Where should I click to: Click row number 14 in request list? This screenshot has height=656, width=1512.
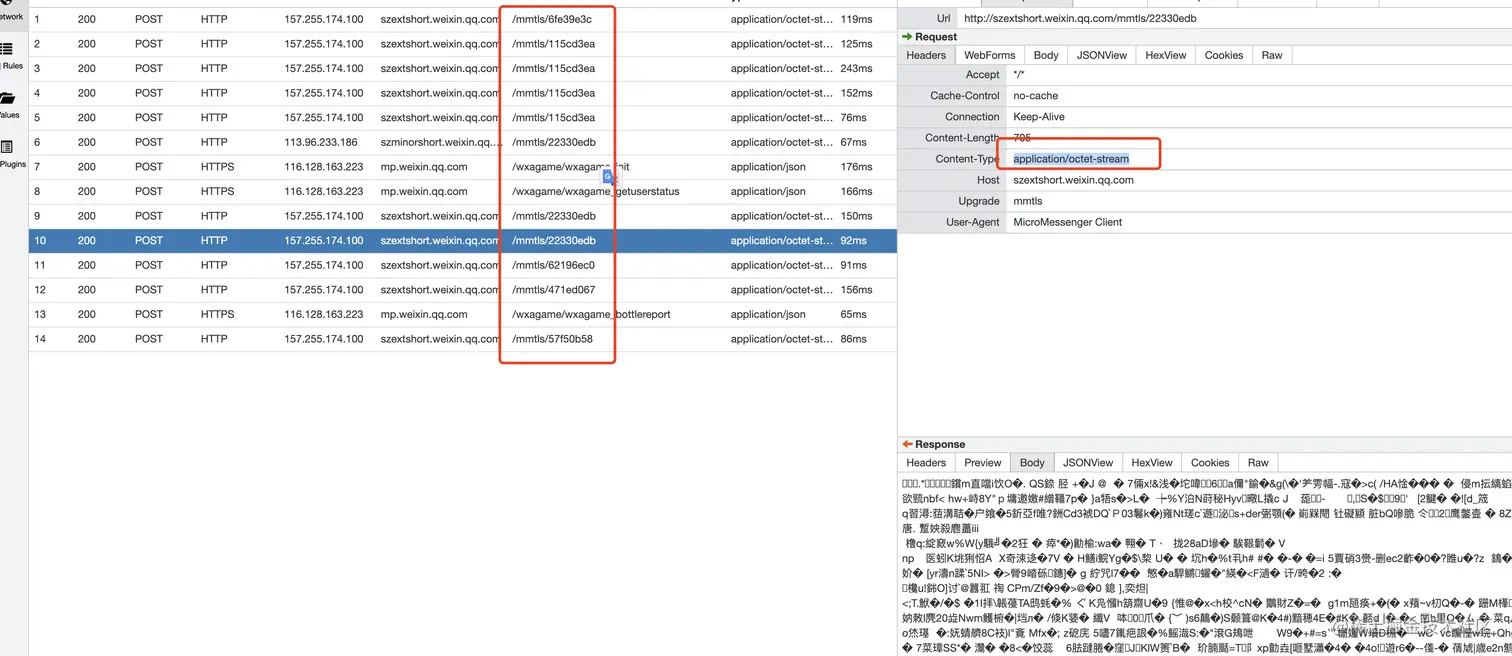[38, 339]
